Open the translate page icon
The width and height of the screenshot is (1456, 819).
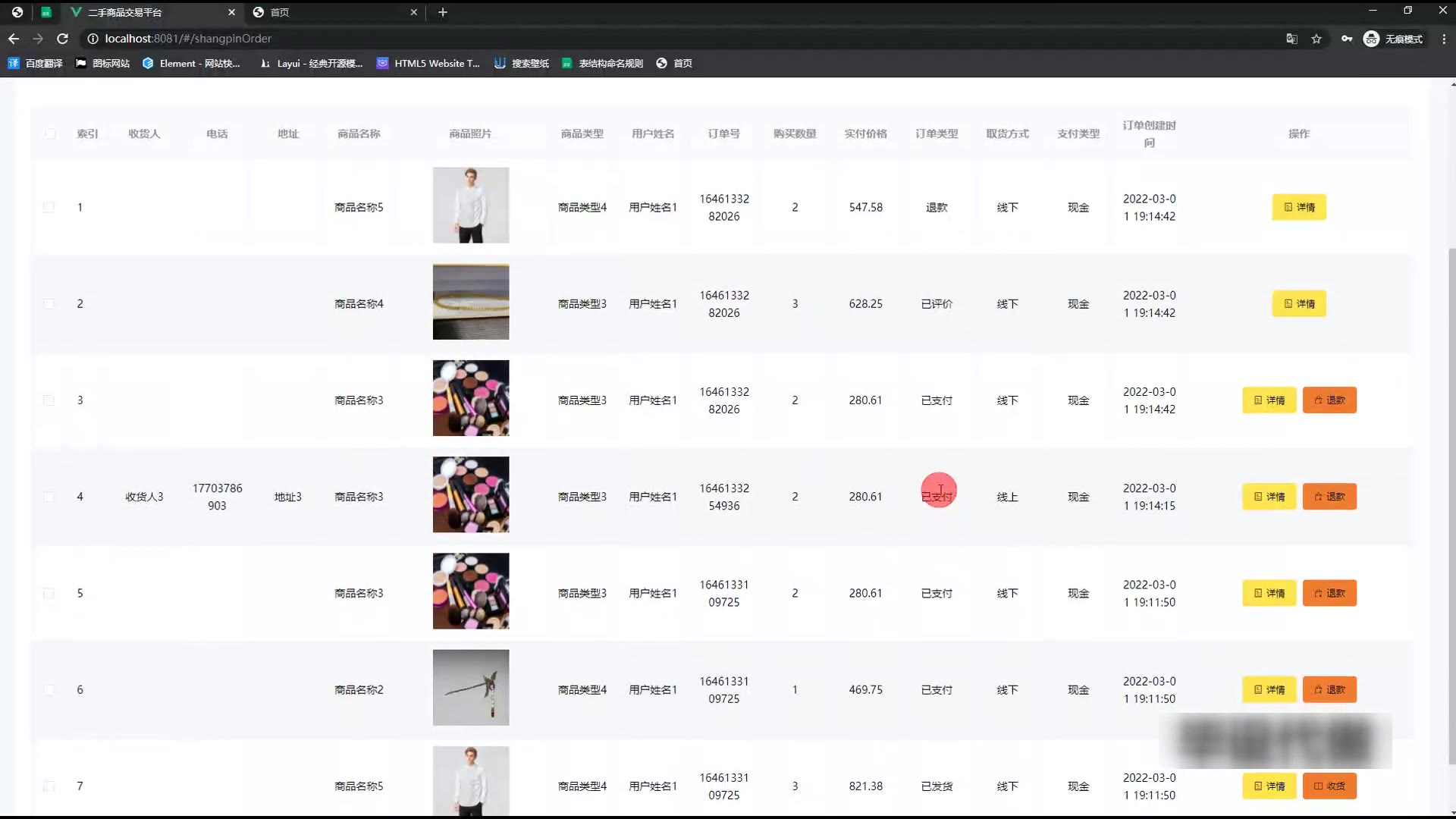coord(1291,39)
